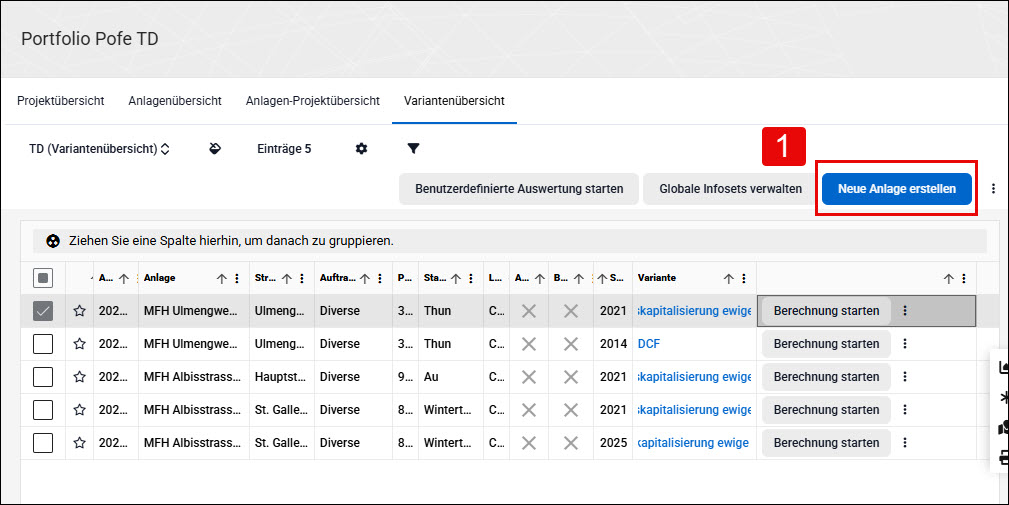Open the filter funnel icon
The width and height of the screenshot is (1009, 505).
coord(414,149)
